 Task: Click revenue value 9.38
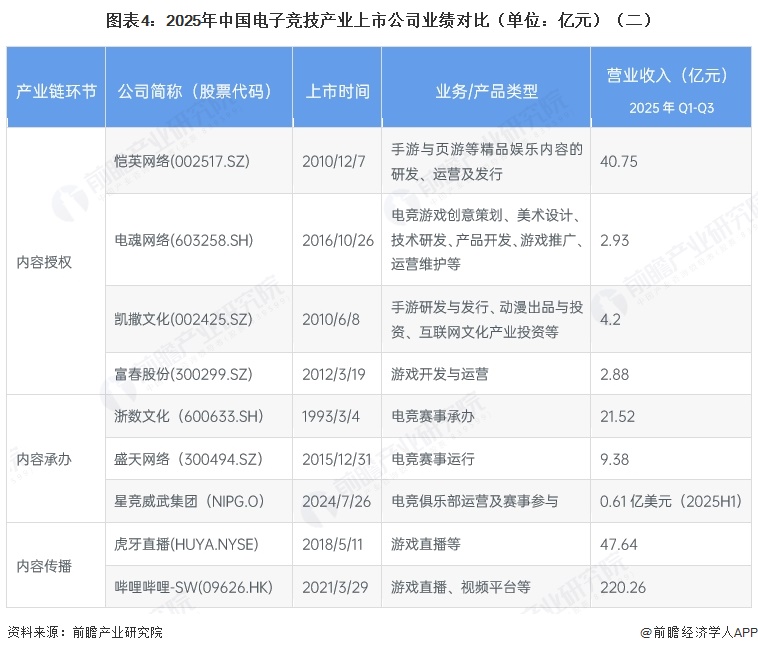tap(614, 459)
